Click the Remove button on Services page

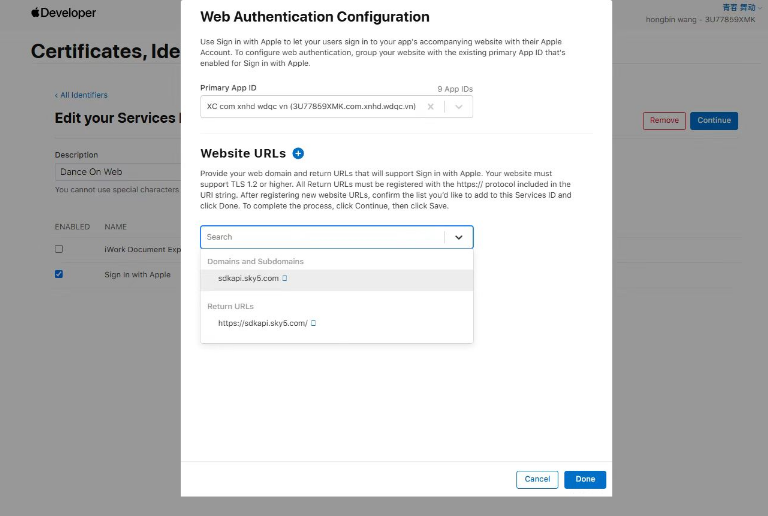[x=664, y=120]
